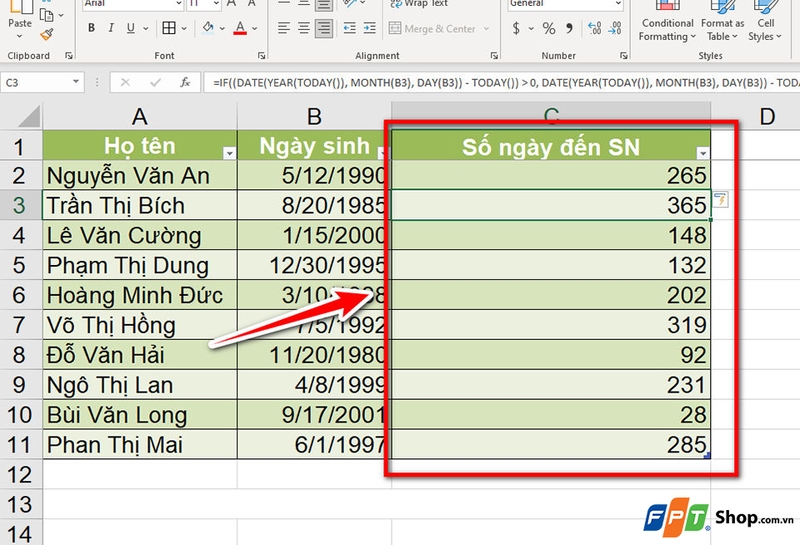This screenshot has height=545, width=800.
Task: Click the Insert Function fx icon
Action: pyautogui.click(x=185, y=82)
